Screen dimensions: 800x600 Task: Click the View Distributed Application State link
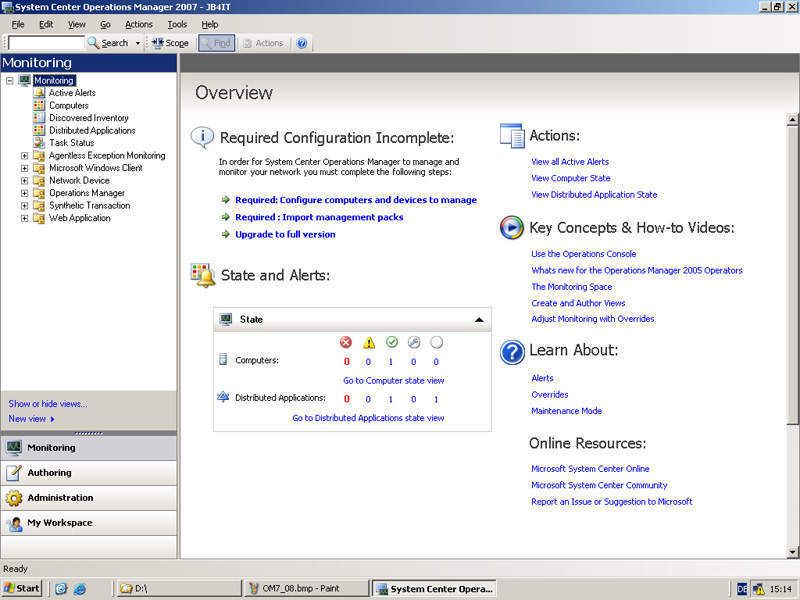(x=594, y=194)
